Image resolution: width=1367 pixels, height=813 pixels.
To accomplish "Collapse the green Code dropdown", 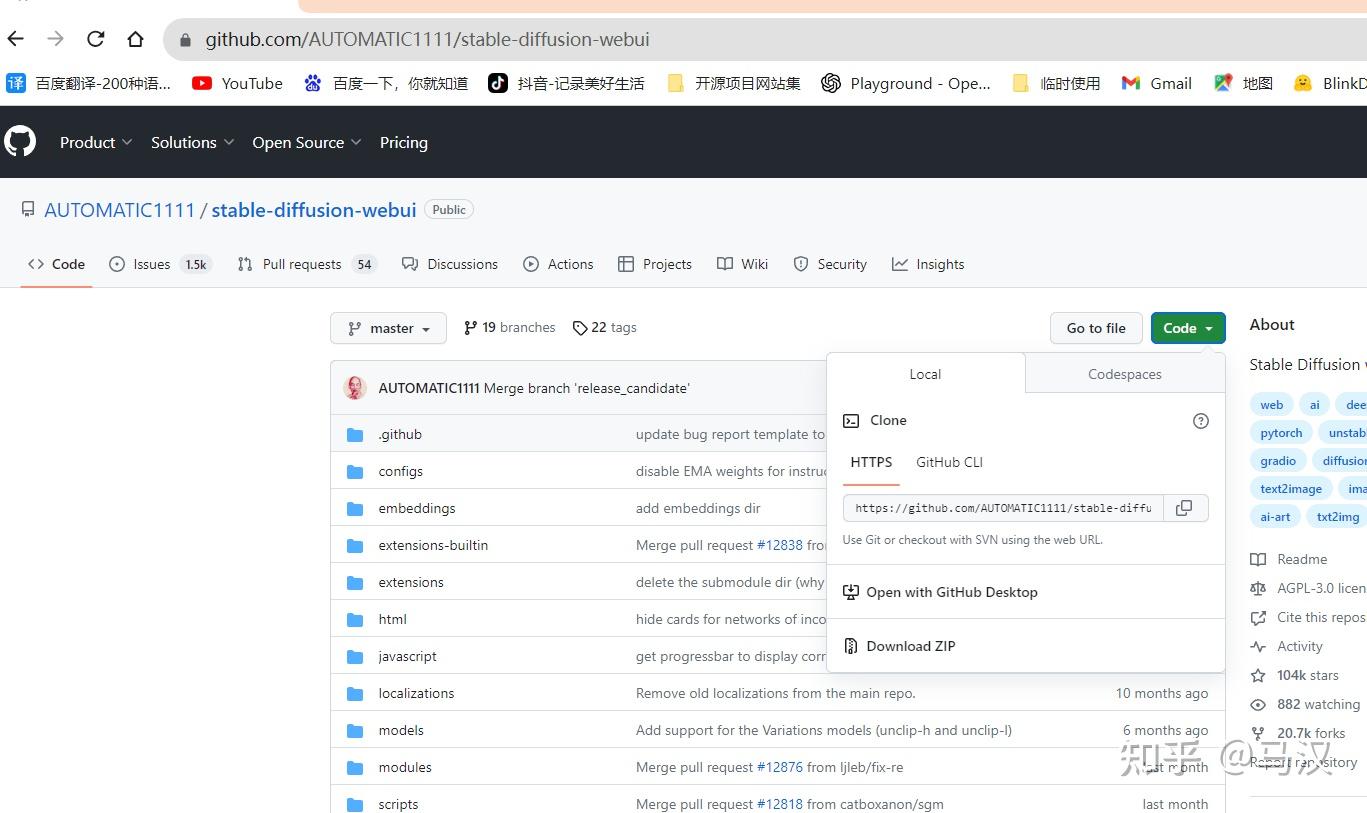I will [x=1187, y=328].
